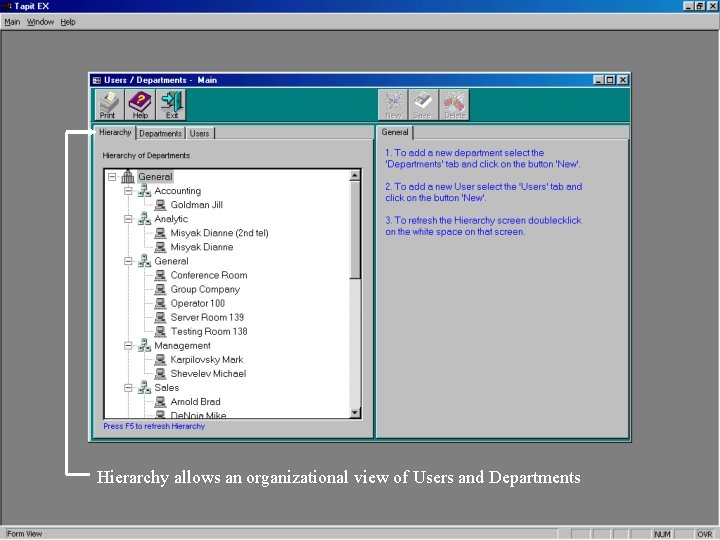
Task: Click the computer icon beside Misyak Dianne (2nd tel)
Action: [160, 233]
